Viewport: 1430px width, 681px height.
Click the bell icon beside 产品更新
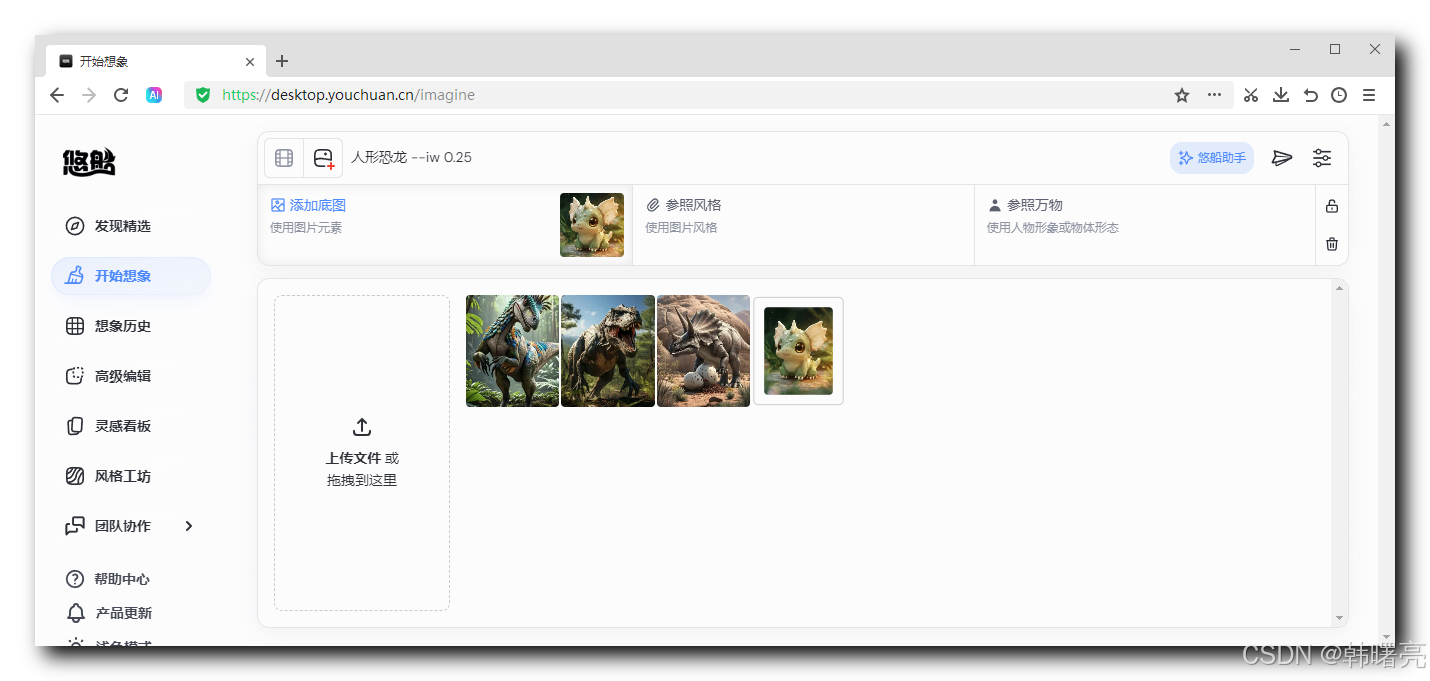click(75, 613)
